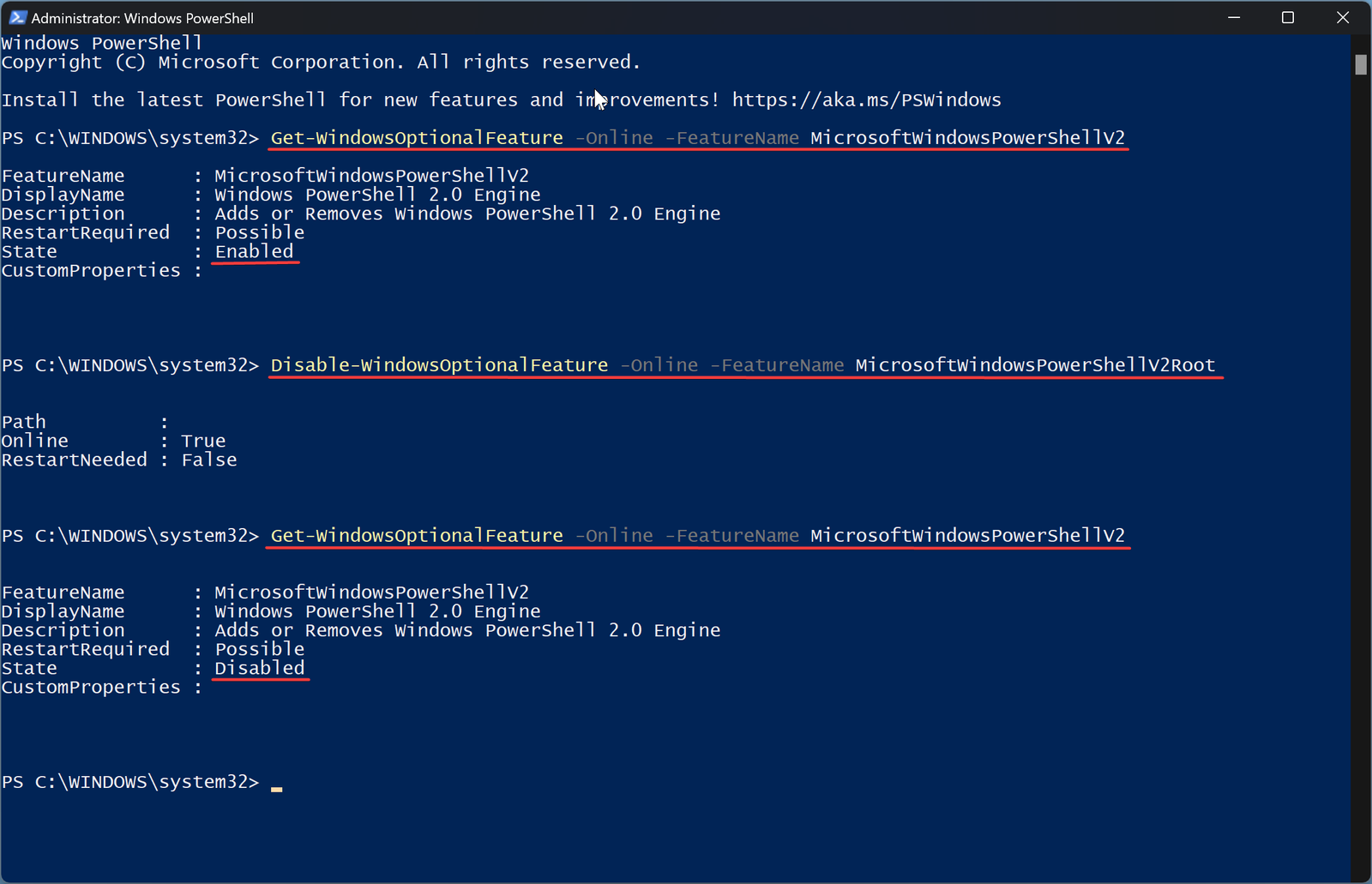The height and width of the screenshot is (884, 1372).
Task: Click the vertical scrollbar thumb
Action: (1361, 64)
